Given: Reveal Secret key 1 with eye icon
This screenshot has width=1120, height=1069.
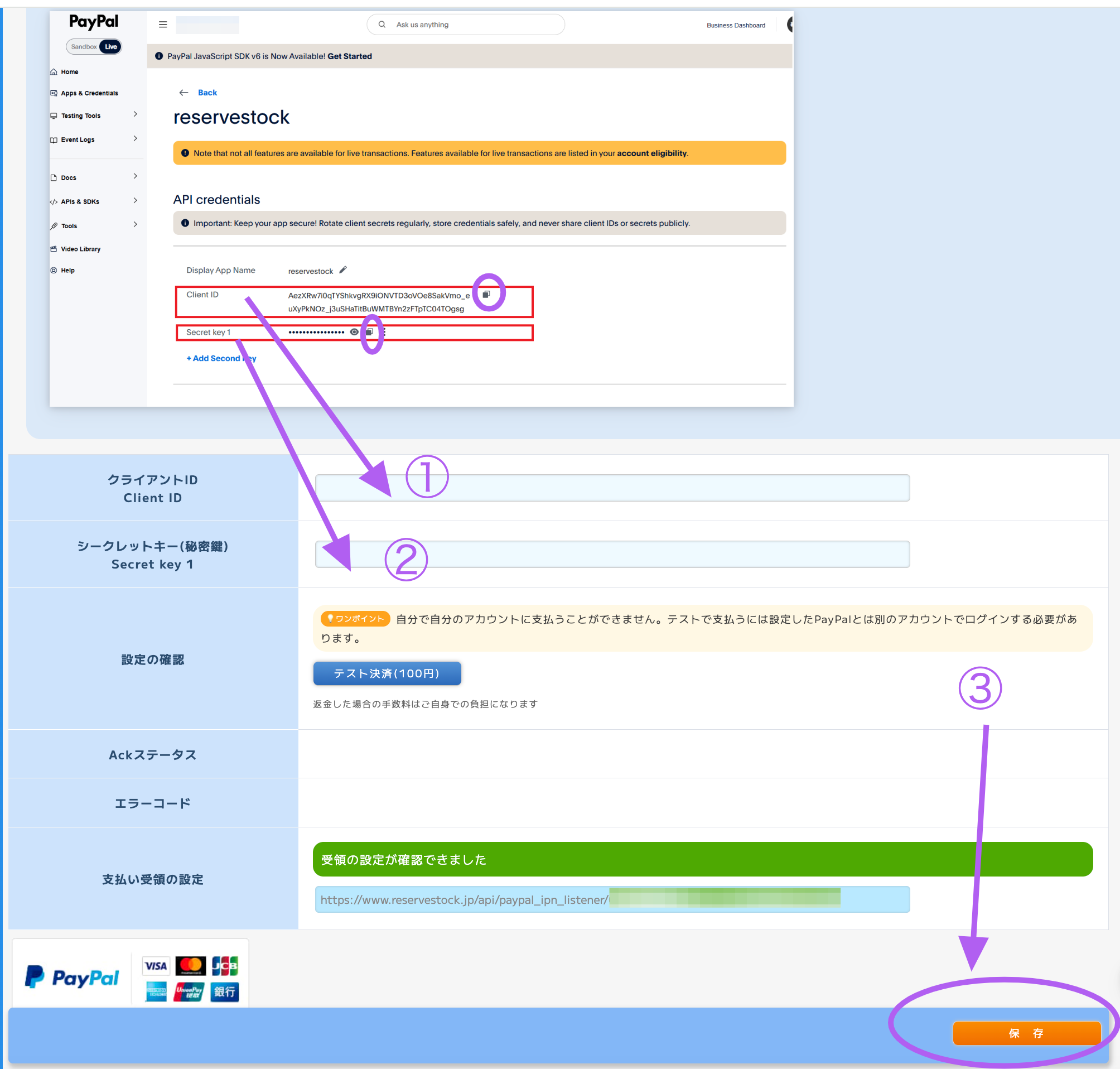Looking at the screenshot, I should click(354, 331).
